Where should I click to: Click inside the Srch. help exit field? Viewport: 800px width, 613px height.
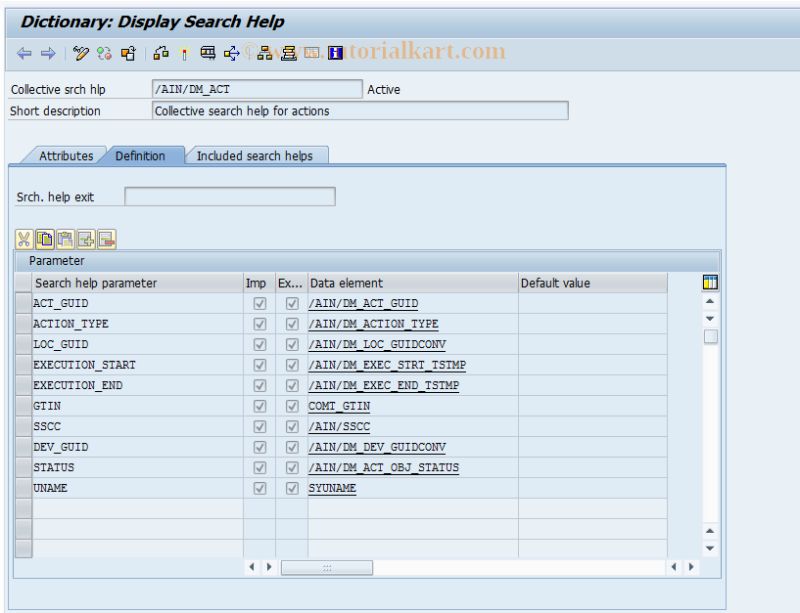[230, 197]
